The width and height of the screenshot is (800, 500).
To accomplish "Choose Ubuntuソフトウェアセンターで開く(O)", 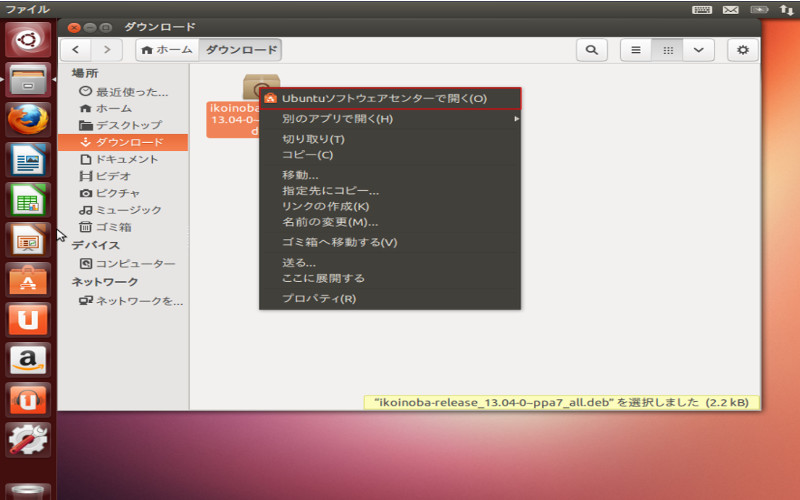I will 390,98.
